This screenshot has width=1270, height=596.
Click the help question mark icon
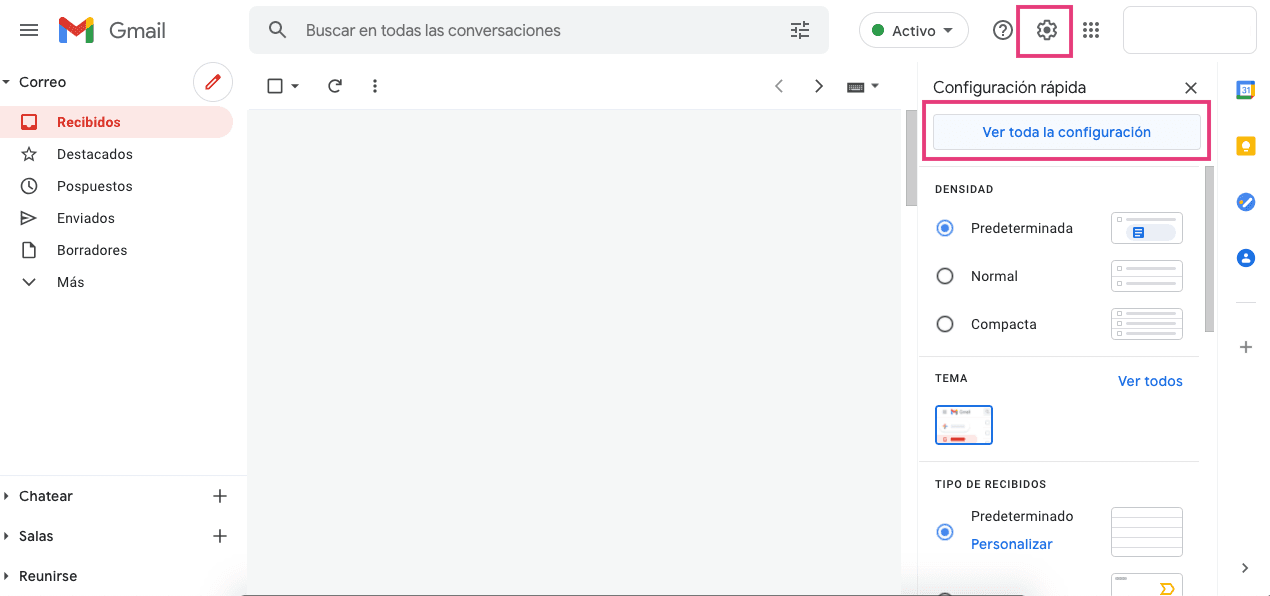point(1002,31)
